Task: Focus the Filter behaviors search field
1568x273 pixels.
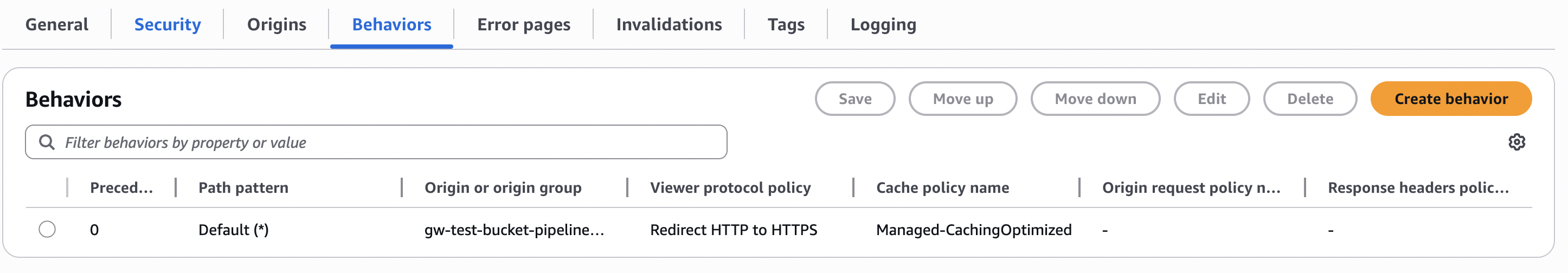Action: point(390,142)
